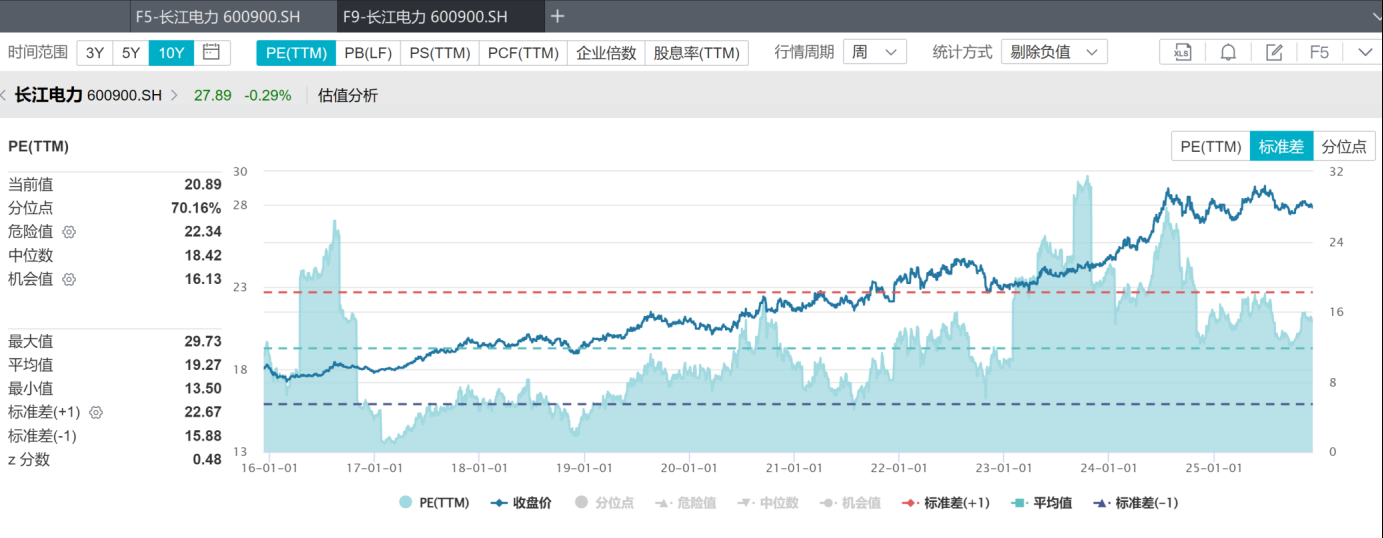Click the alert bell icon
The height and width of the screenshot is (538, 1383).
click(x=1228, y=52)
